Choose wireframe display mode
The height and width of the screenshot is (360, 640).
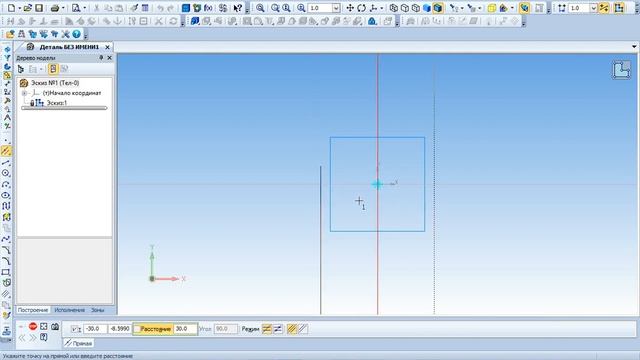click(x=394, y=8)
